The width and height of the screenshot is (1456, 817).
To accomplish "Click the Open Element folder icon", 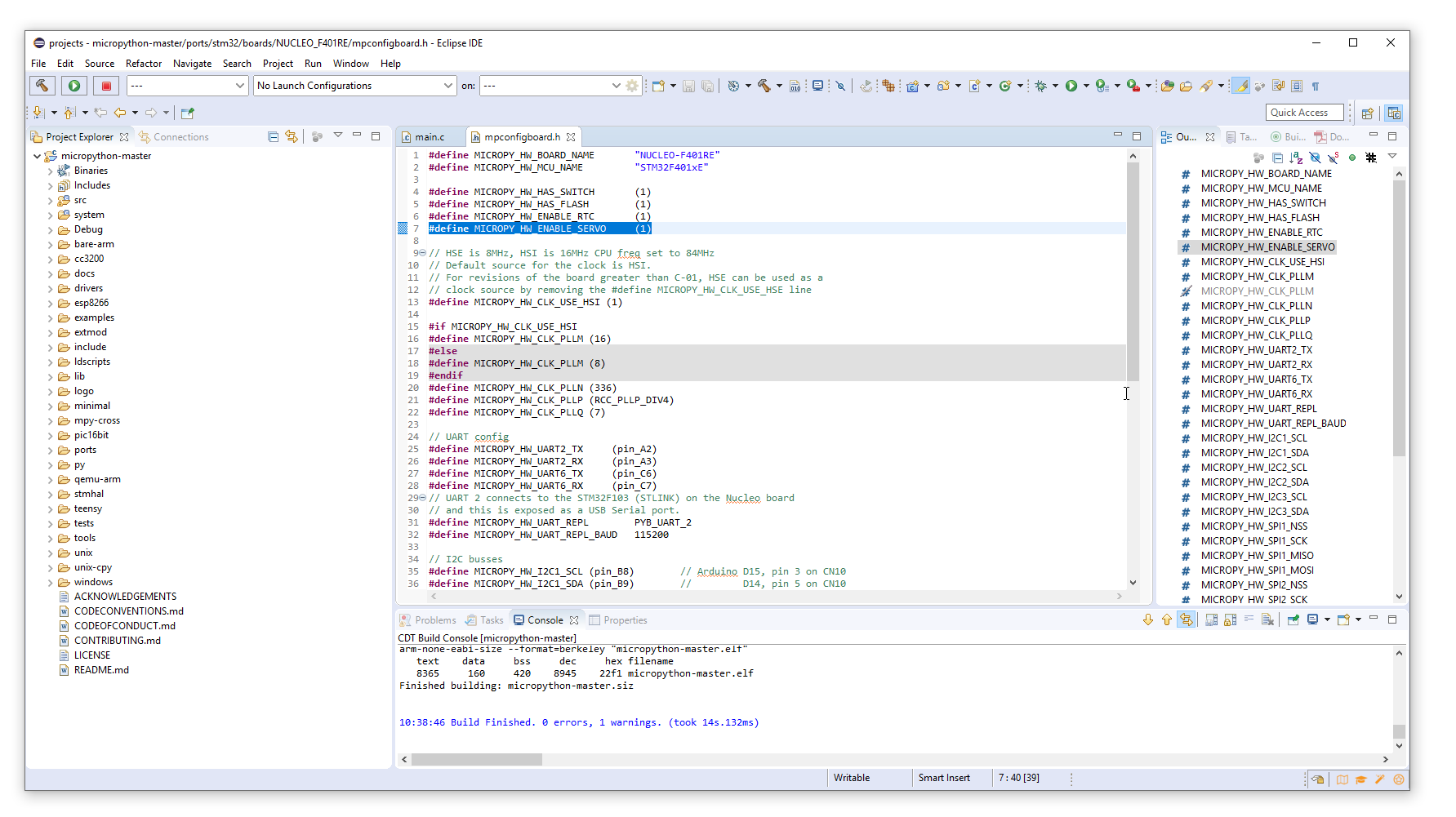I will point(1168,86).
